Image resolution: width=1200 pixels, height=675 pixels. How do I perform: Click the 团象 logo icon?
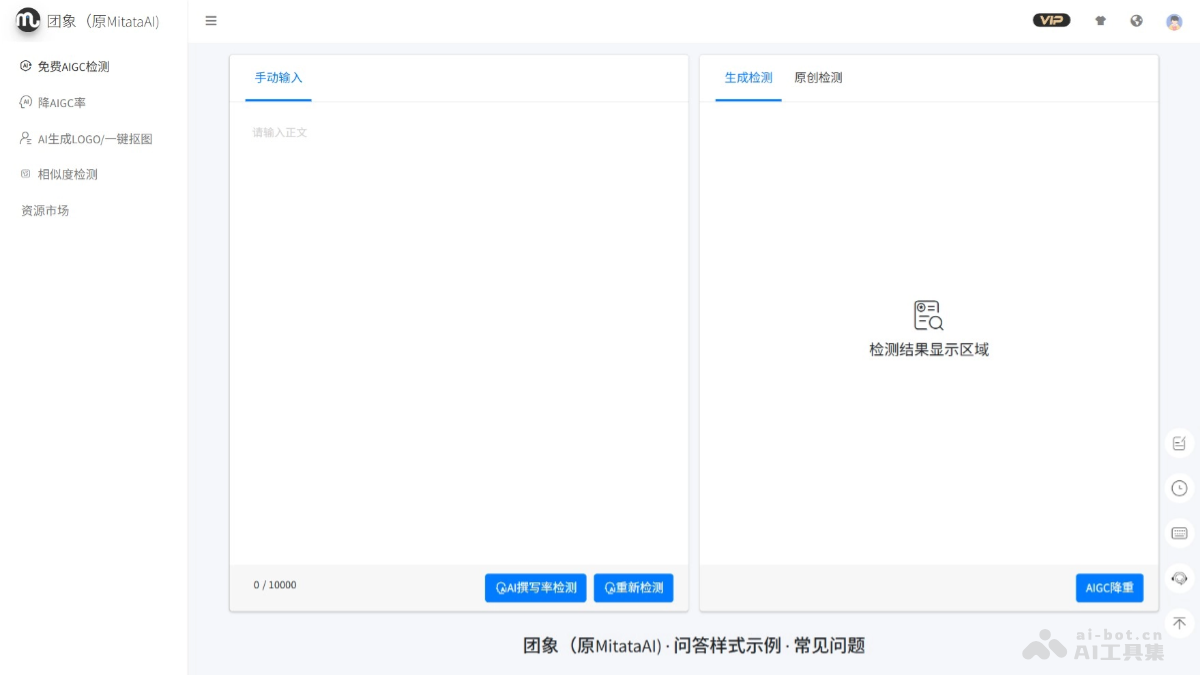(x=26, y=20)
